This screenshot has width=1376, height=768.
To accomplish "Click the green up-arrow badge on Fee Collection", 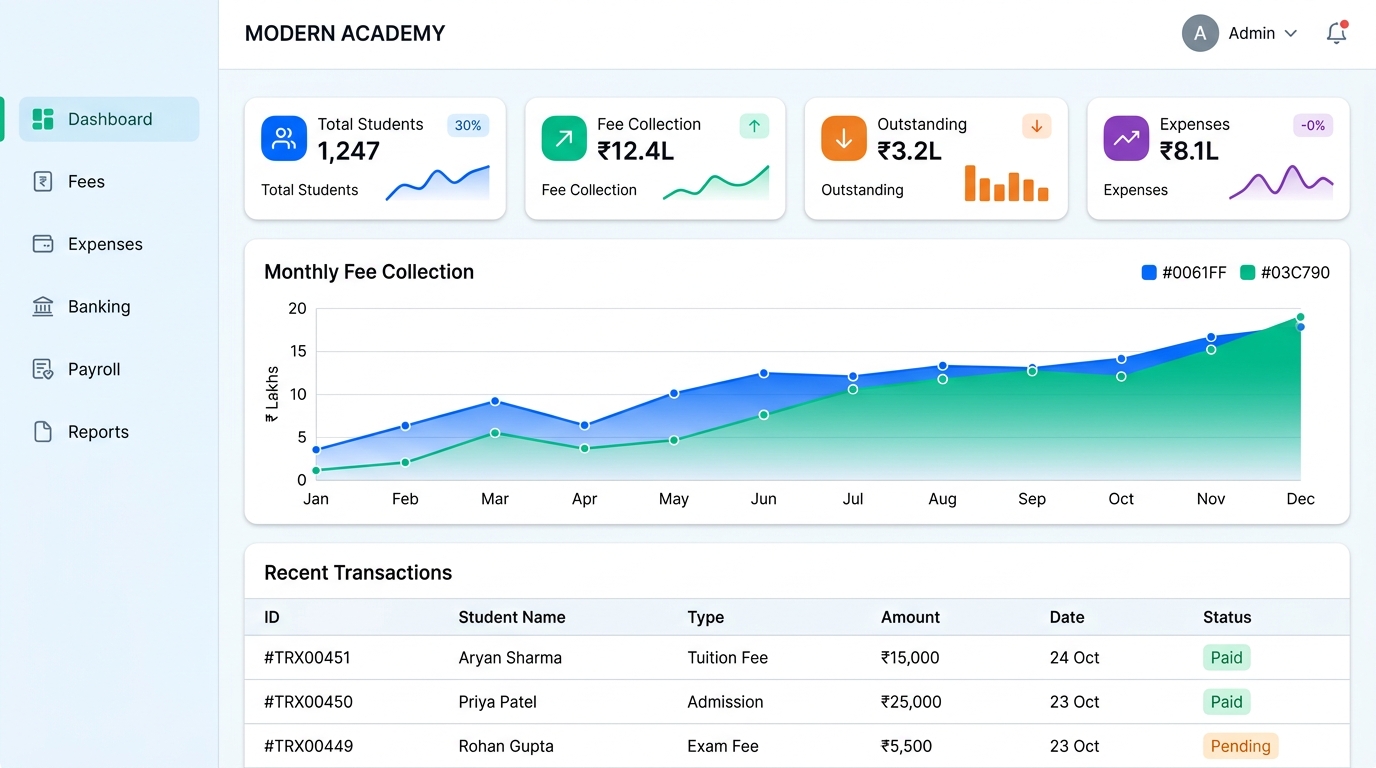I will point(754,126).
